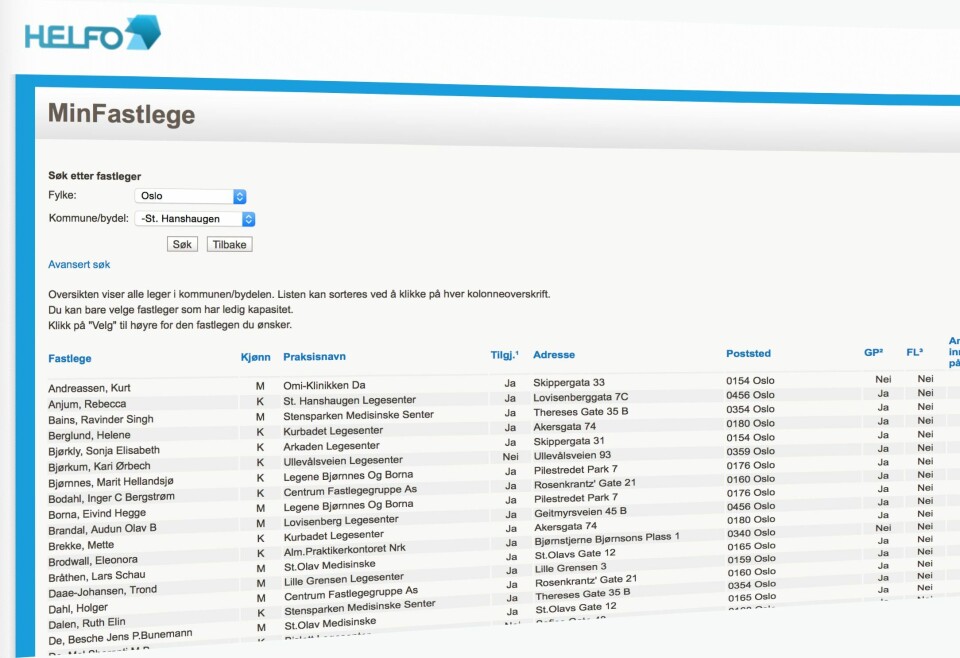960x658 pixels.
Task: Sort by the Adresse column header
Action: (x=553, y=354)
